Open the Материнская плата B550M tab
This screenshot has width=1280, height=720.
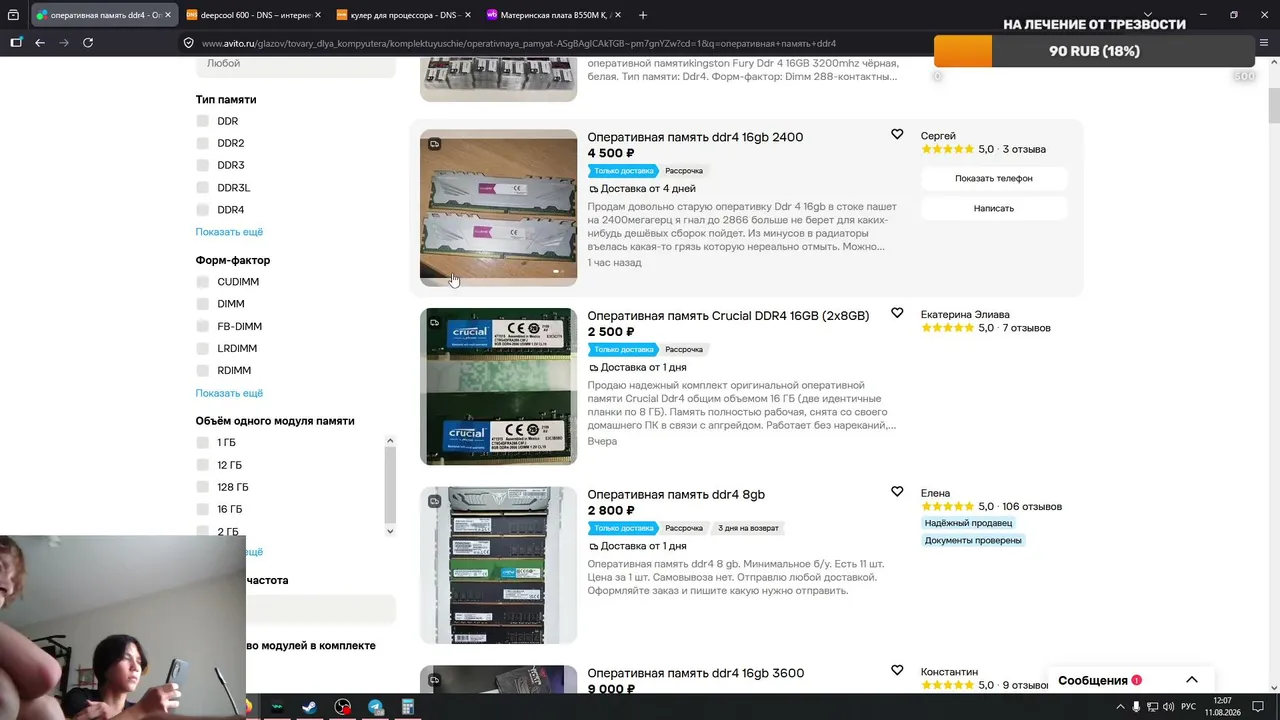pyautogui.click(x=548, y=15)
